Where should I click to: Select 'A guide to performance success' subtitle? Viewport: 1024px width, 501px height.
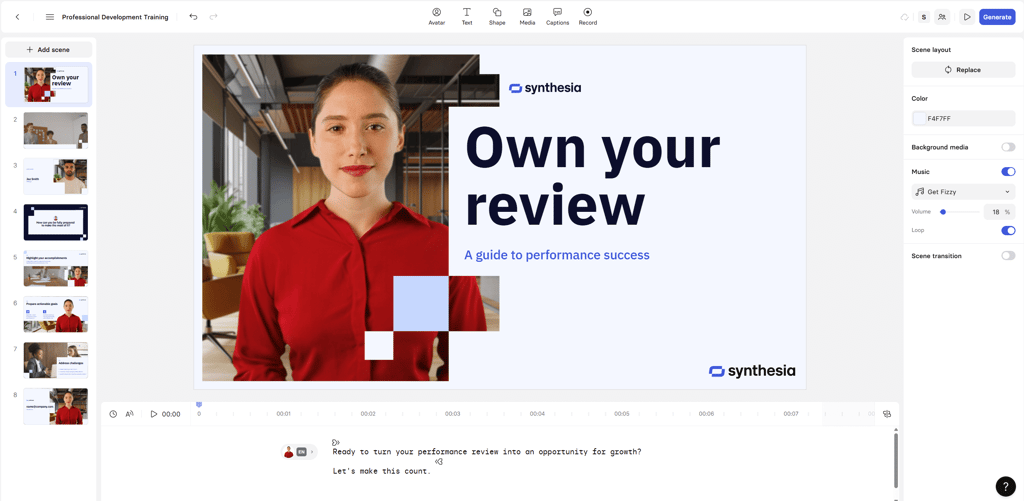556,255
